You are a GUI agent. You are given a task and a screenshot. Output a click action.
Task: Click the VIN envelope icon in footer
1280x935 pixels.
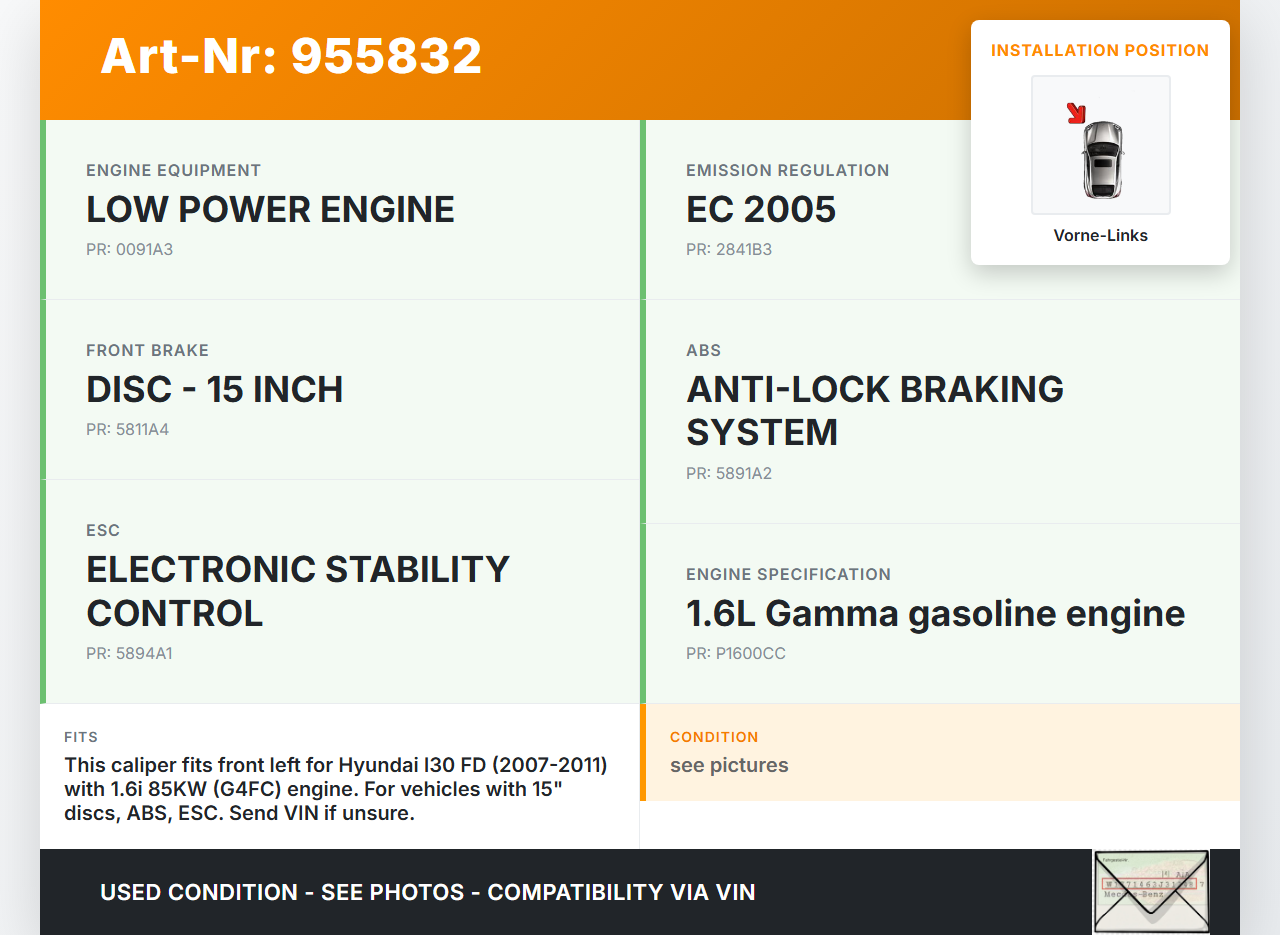coord(1150,891)
